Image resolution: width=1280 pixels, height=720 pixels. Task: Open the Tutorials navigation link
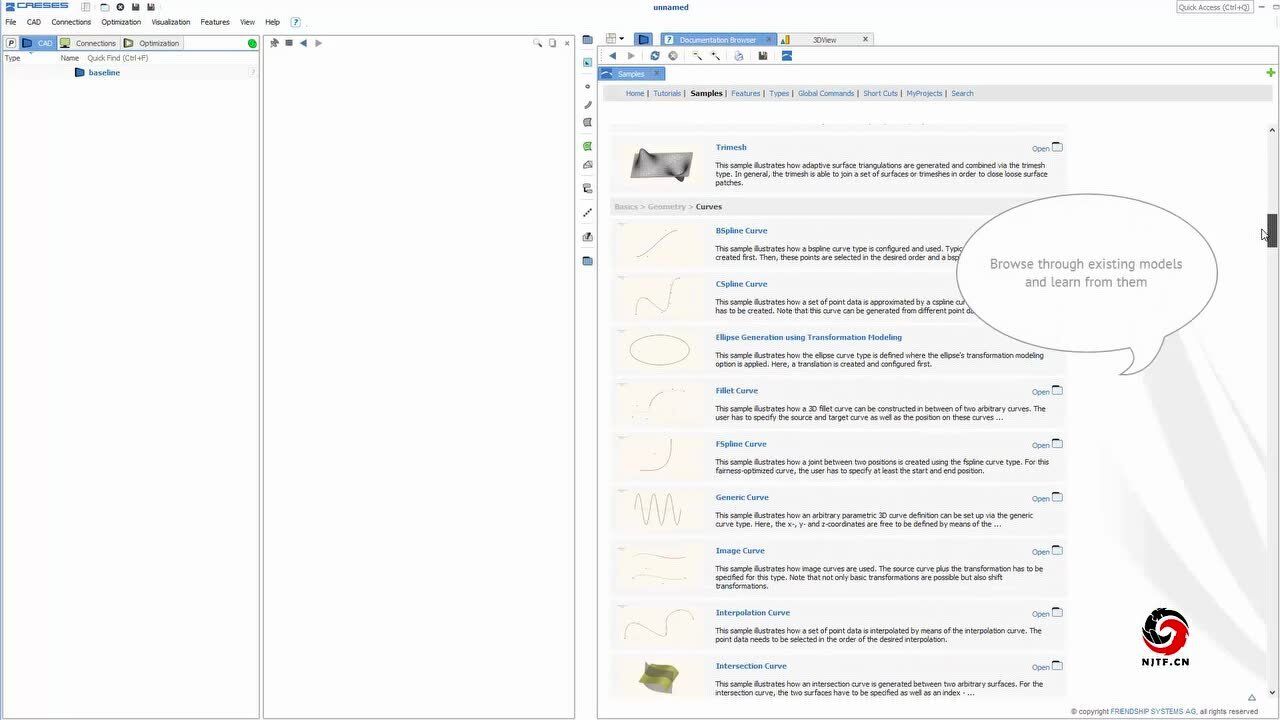[666, 93]
